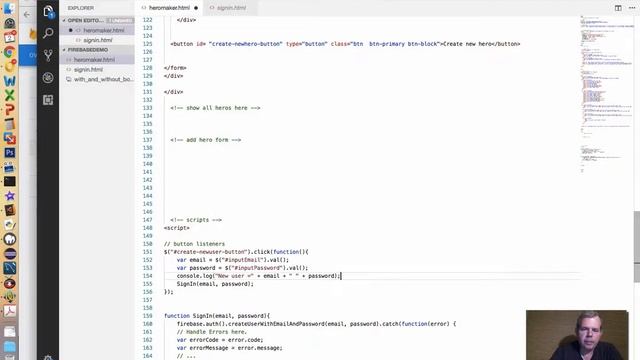Image resolution: width=640 pixels, height=360 pixels.
Task: Open the Search view in the activity bar
Action: point(48,33)
